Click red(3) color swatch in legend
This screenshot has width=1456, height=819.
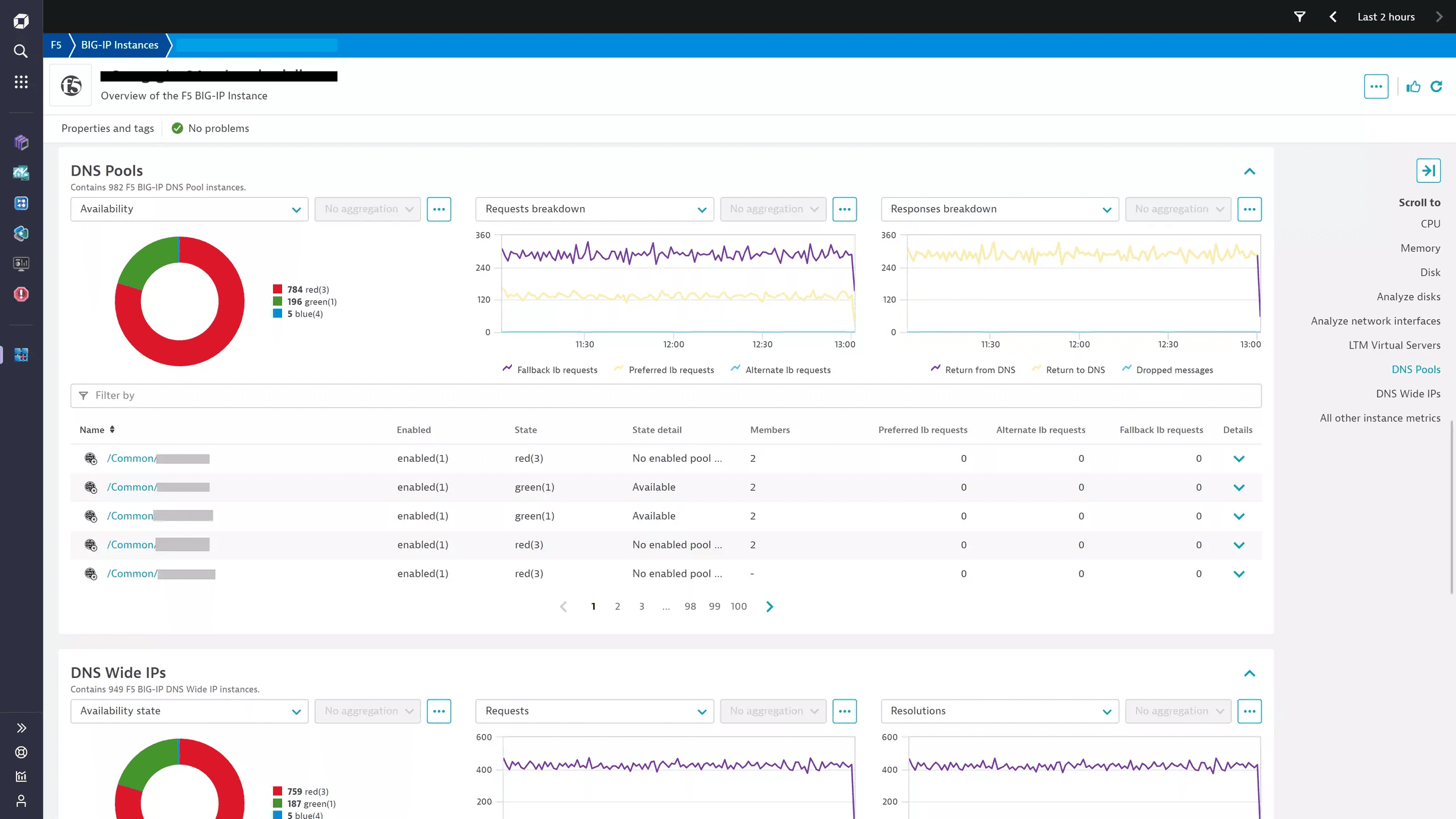pos(278,289)
